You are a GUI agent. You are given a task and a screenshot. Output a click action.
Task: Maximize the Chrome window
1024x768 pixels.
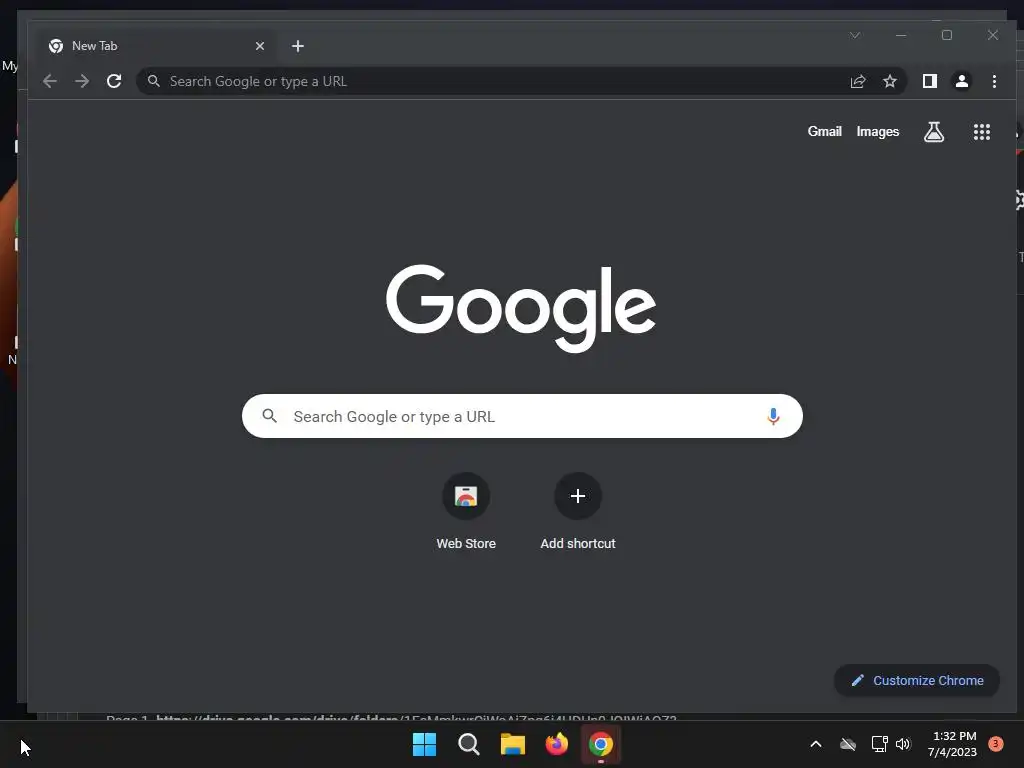[x=947, y=35]
